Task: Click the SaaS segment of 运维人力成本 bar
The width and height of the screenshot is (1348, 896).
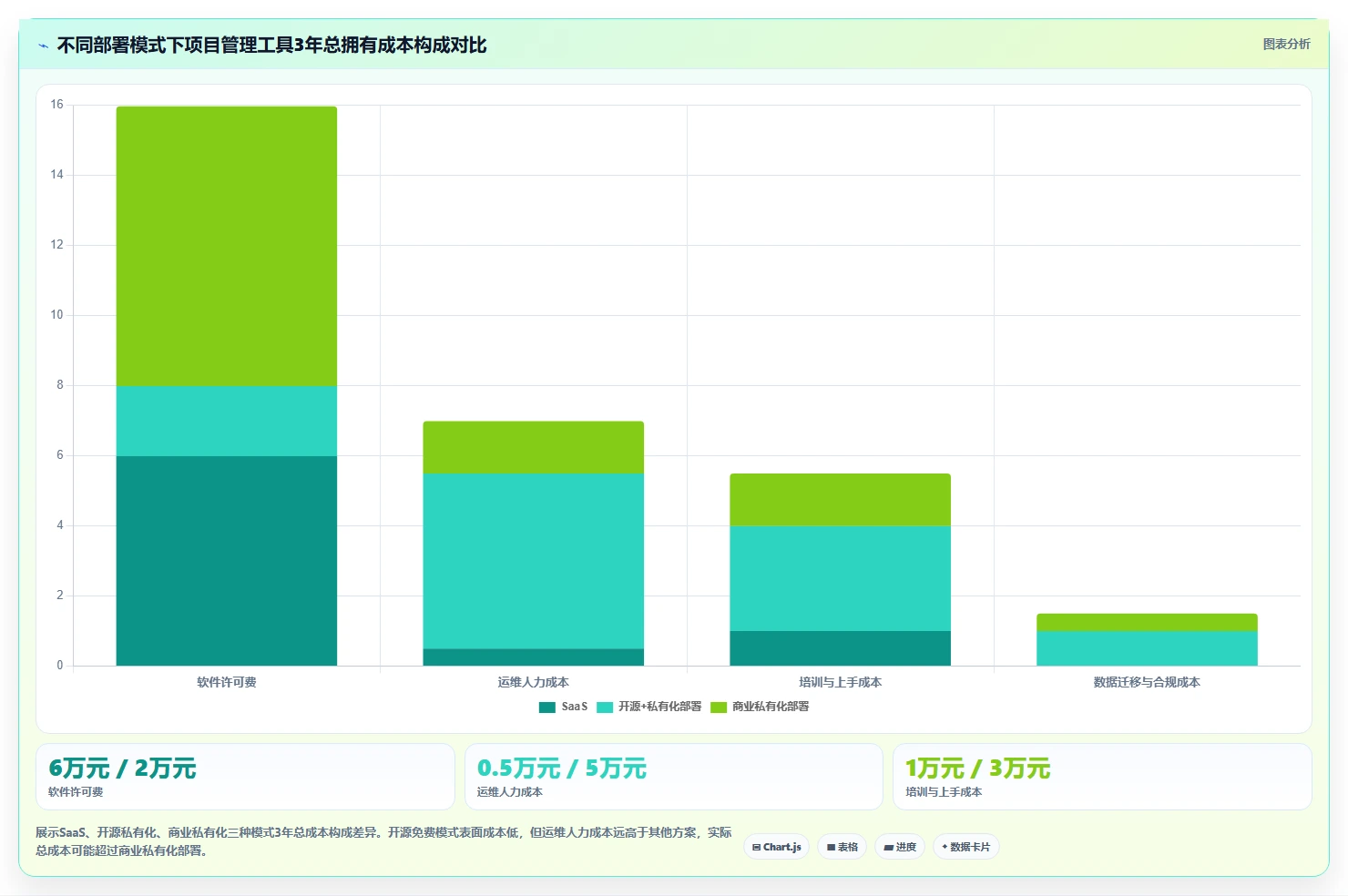Action: point(534,657)
